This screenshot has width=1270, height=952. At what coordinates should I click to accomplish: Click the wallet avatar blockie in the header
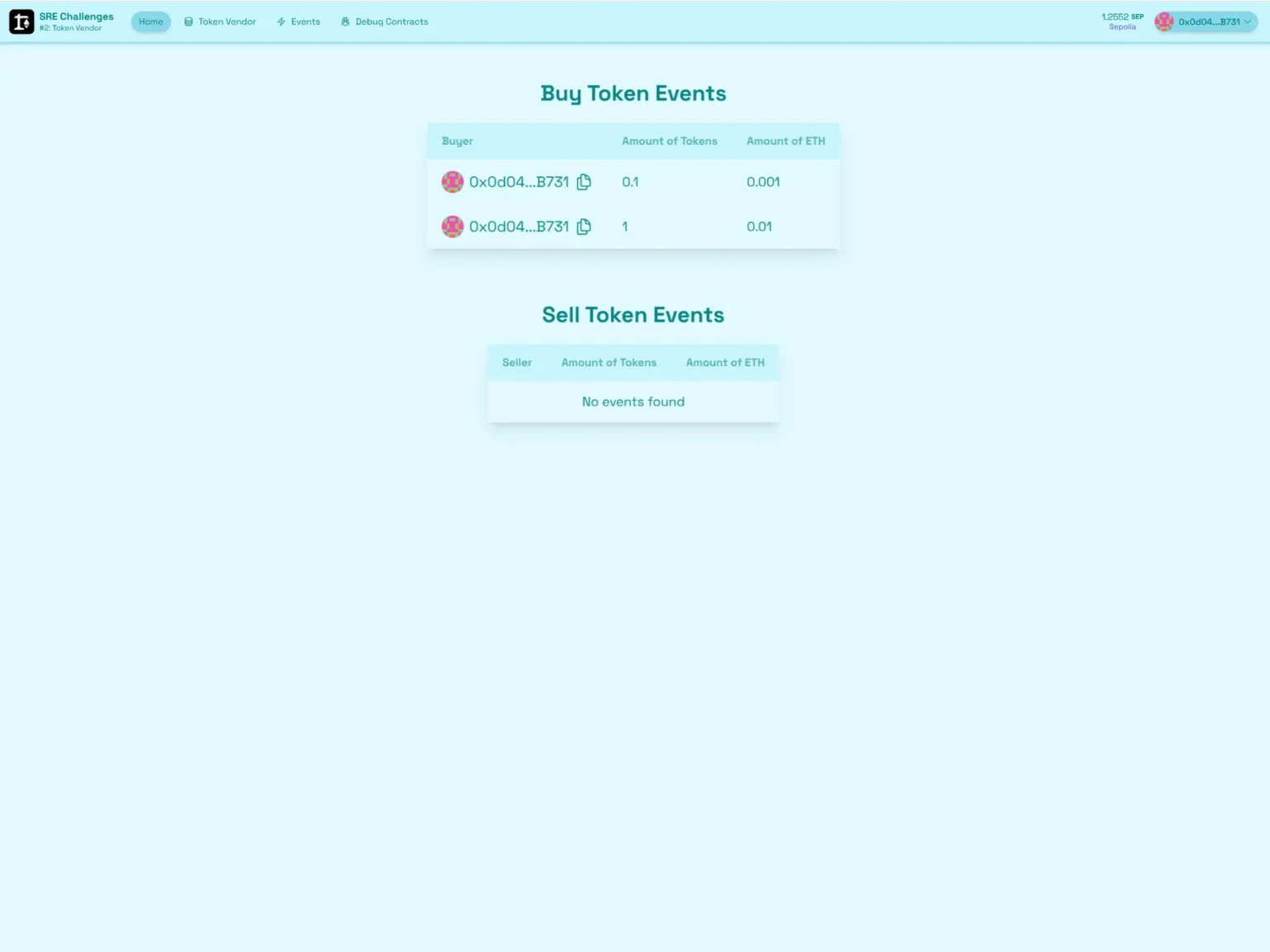(1164, 21)
